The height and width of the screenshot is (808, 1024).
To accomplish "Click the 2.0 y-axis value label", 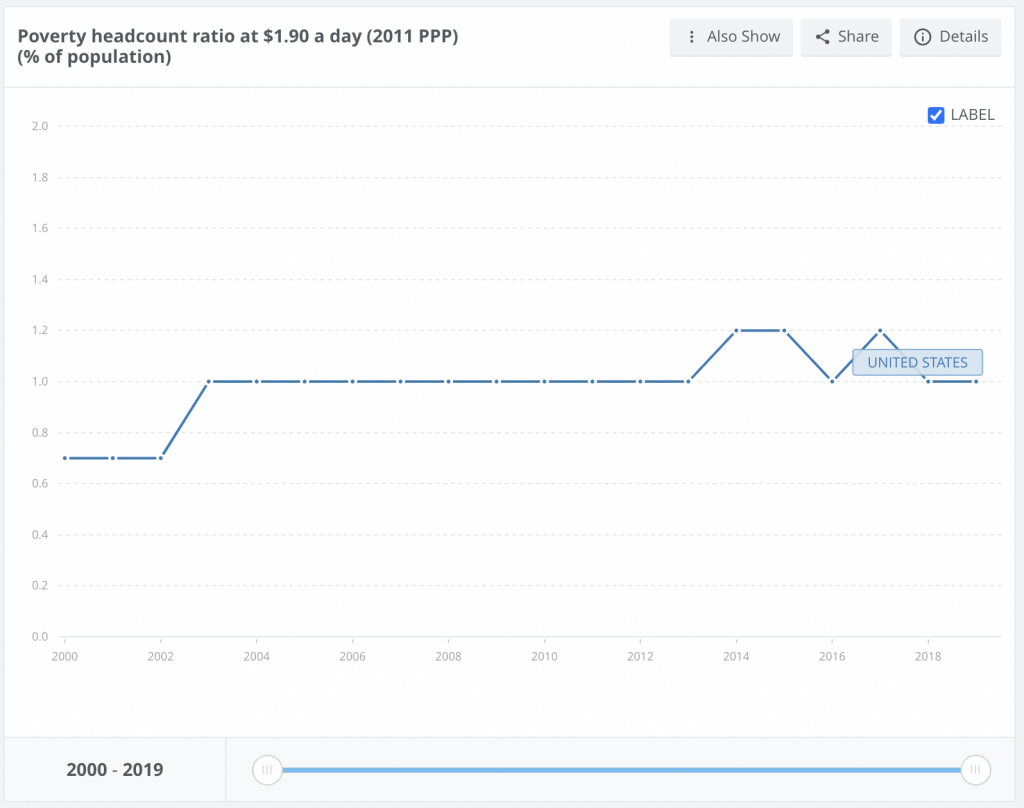I will pos(40,126).
